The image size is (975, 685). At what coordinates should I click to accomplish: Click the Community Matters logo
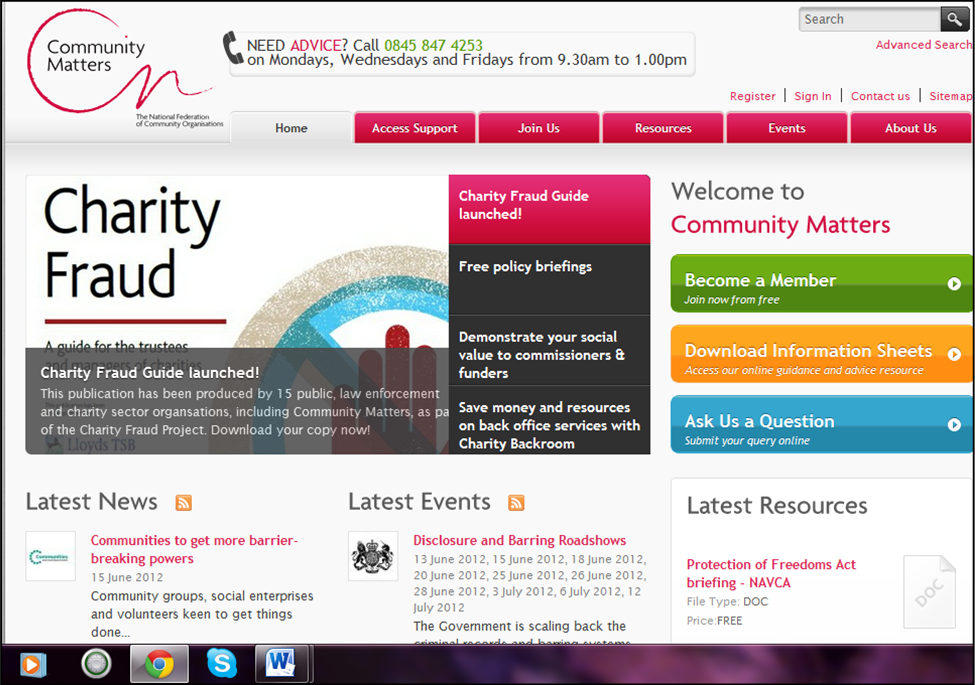coord(124,67)
